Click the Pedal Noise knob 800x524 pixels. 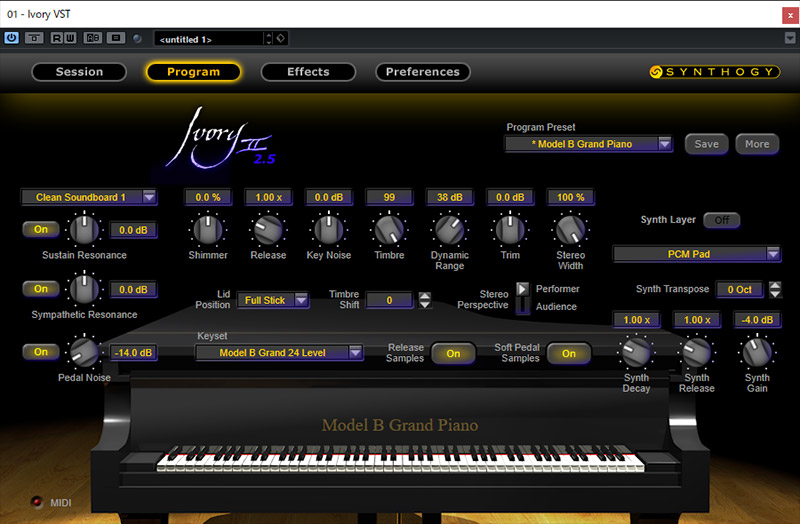coord(84,352)
